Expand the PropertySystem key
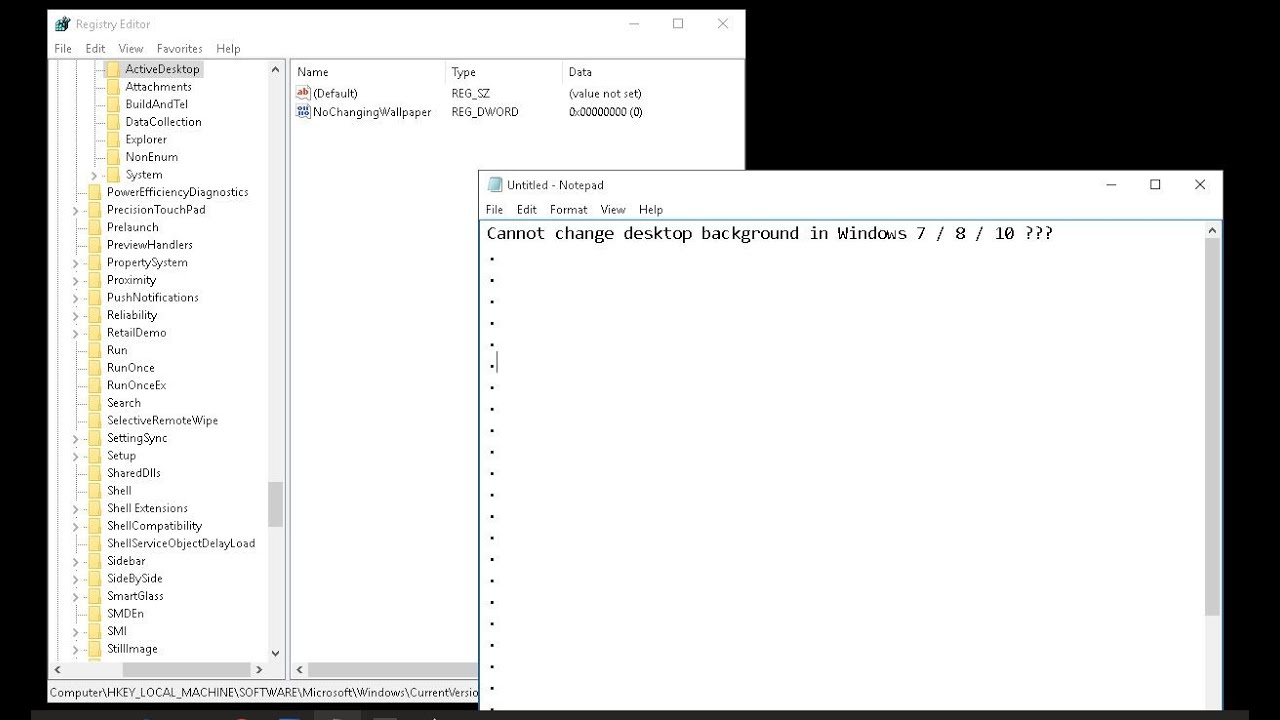Viewport: 1280px width, 720px height. [x=76, y=263]
